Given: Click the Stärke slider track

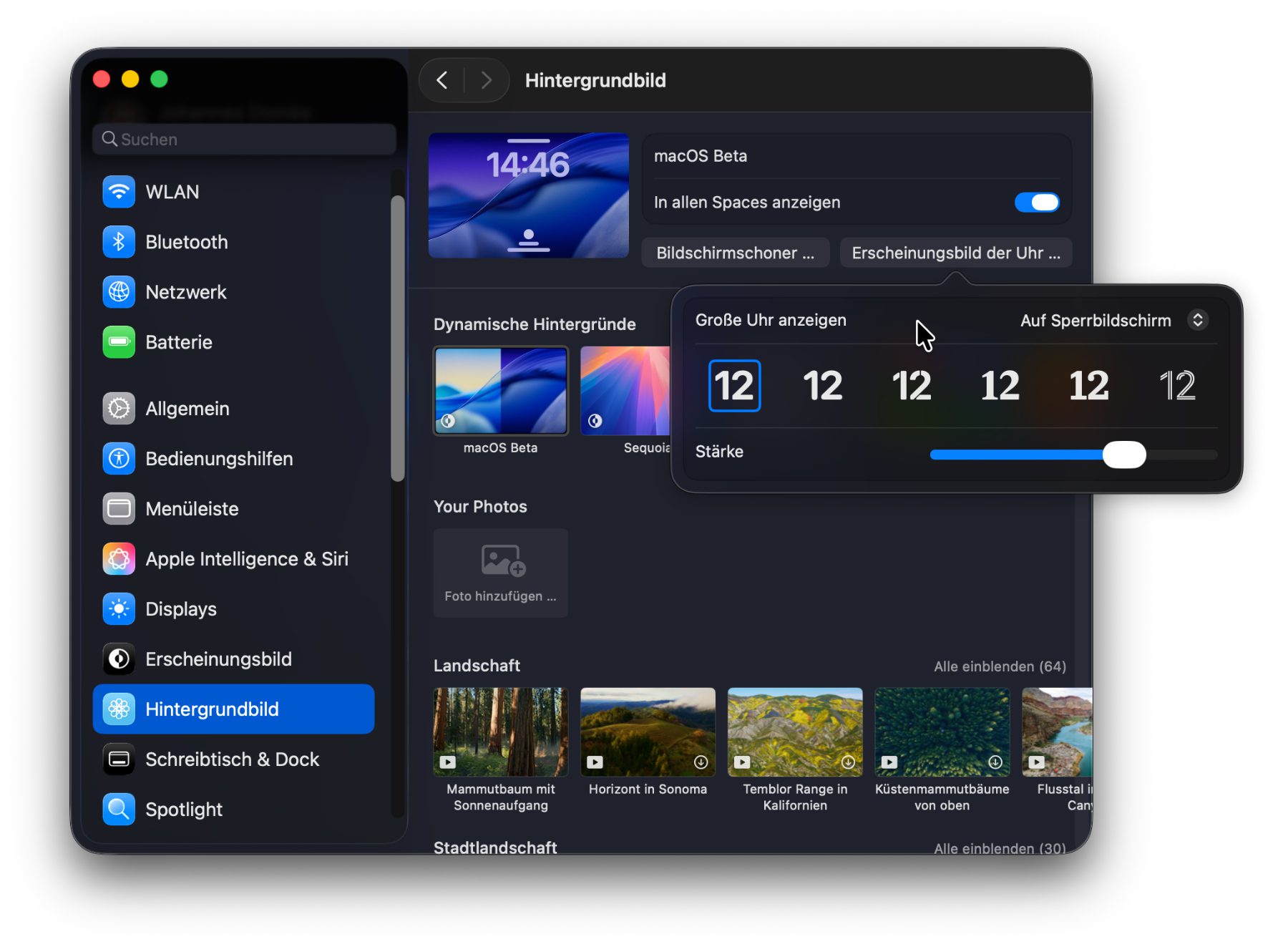Looking at the screenshot, I should (1016, 455).
